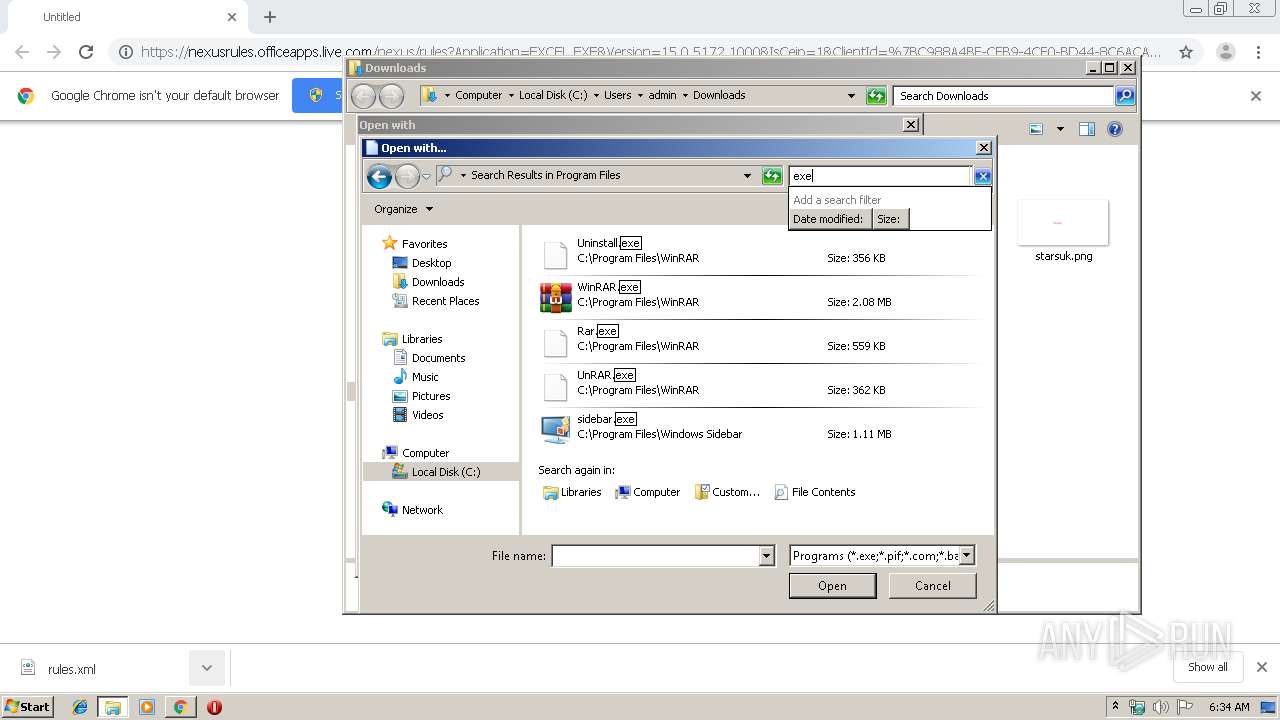Open Windows Media Player taskbar icon
The height and width of the screenshot is (720, 1280).
click(x=147, y=707)
